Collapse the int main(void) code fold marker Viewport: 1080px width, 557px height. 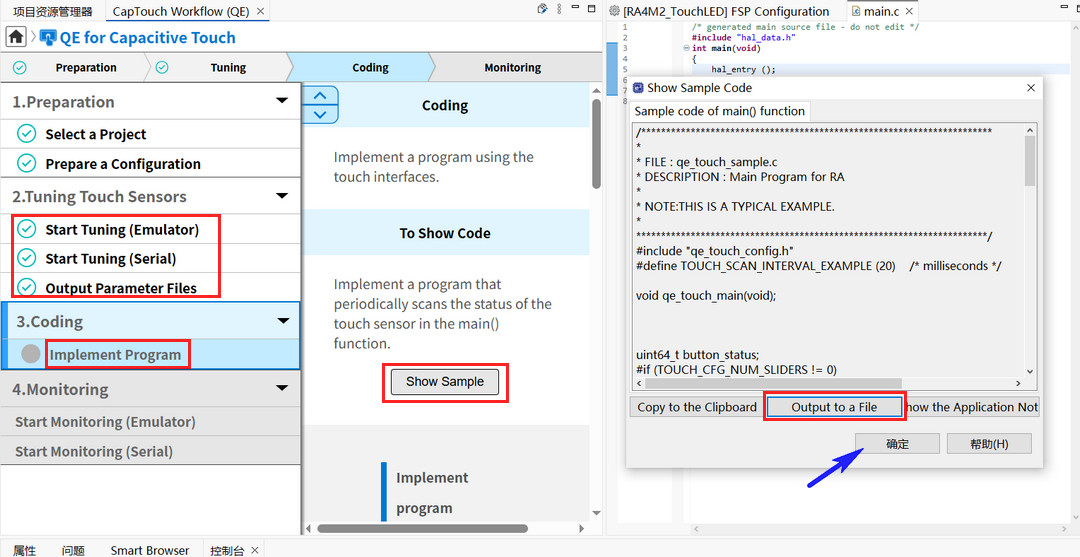click(x=686, y=48)
